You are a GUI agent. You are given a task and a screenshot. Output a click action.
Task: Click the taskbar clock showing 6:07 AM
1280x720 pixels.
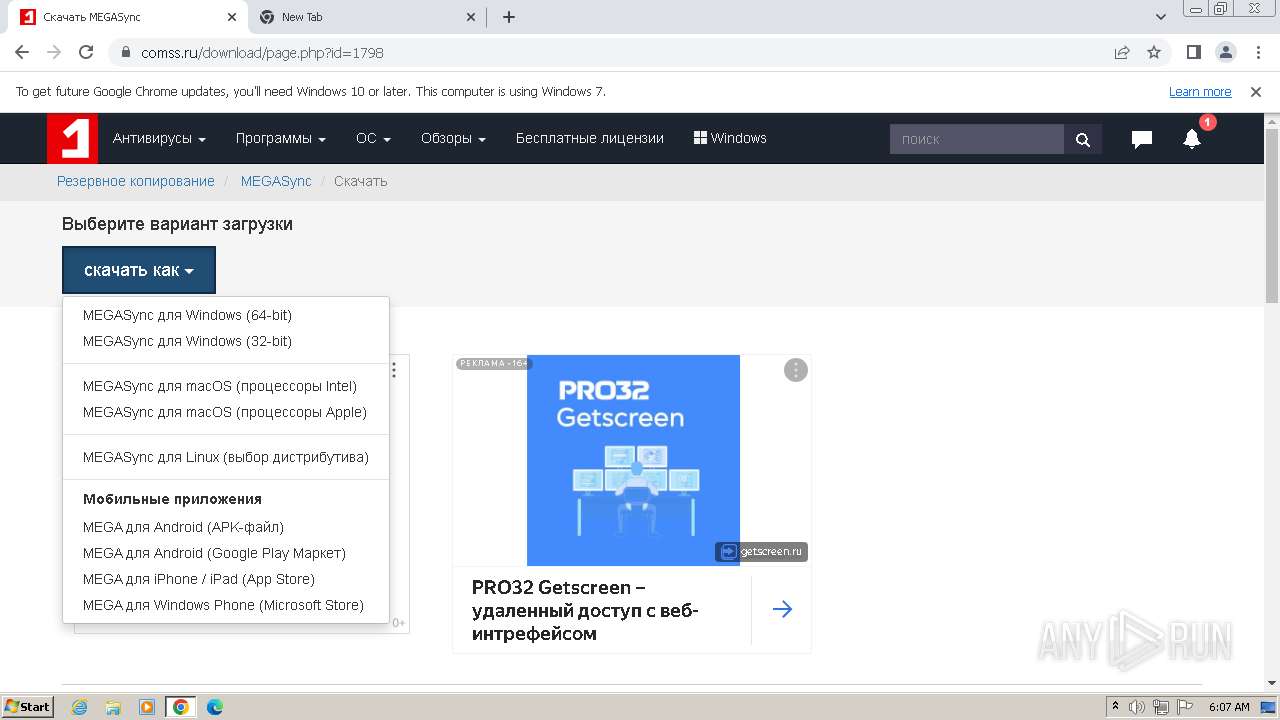pos(1229,707)
